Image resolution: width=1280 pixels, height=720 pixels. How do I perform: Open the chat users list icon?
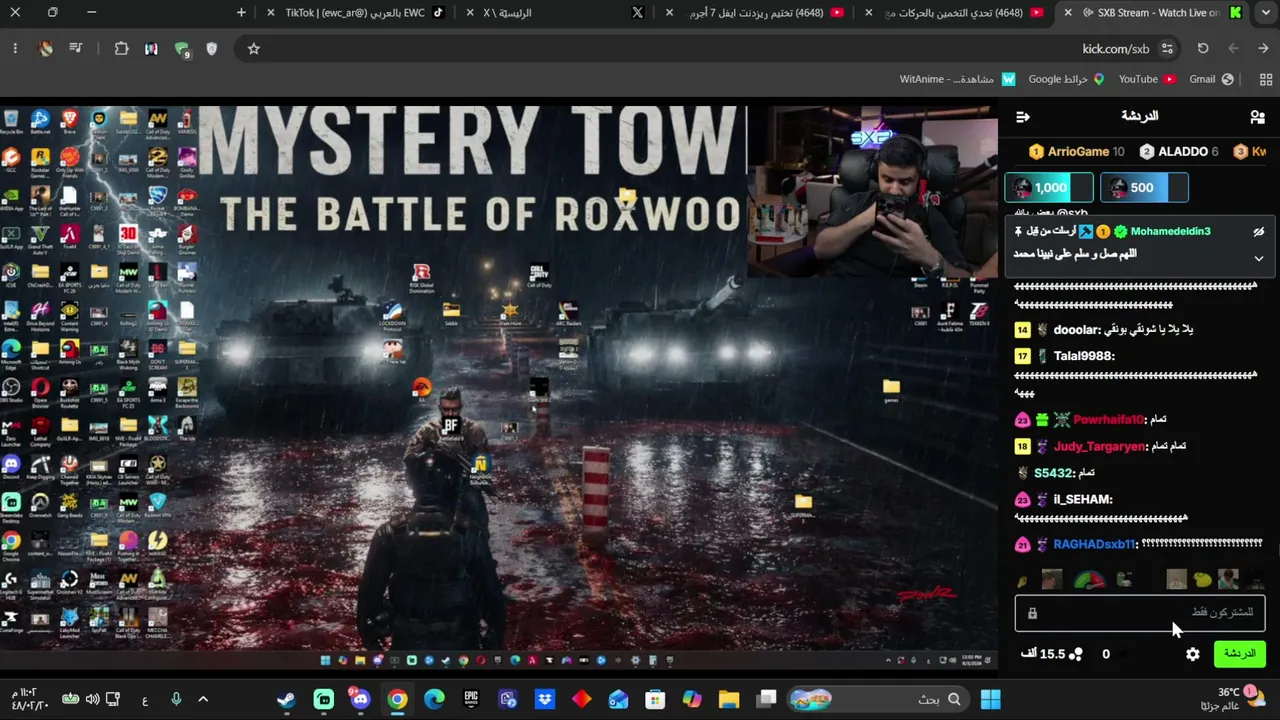click(1257, 117)
